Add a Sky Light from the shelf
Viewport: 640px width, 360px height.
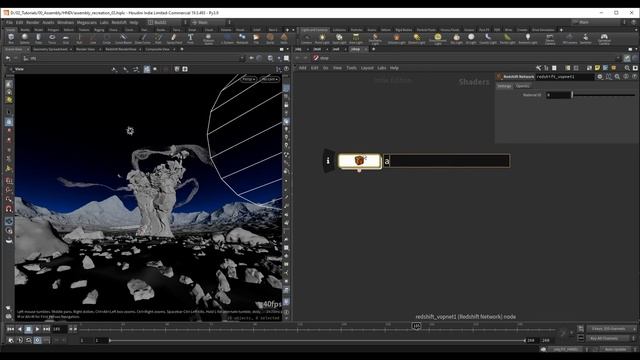point(457,38)
